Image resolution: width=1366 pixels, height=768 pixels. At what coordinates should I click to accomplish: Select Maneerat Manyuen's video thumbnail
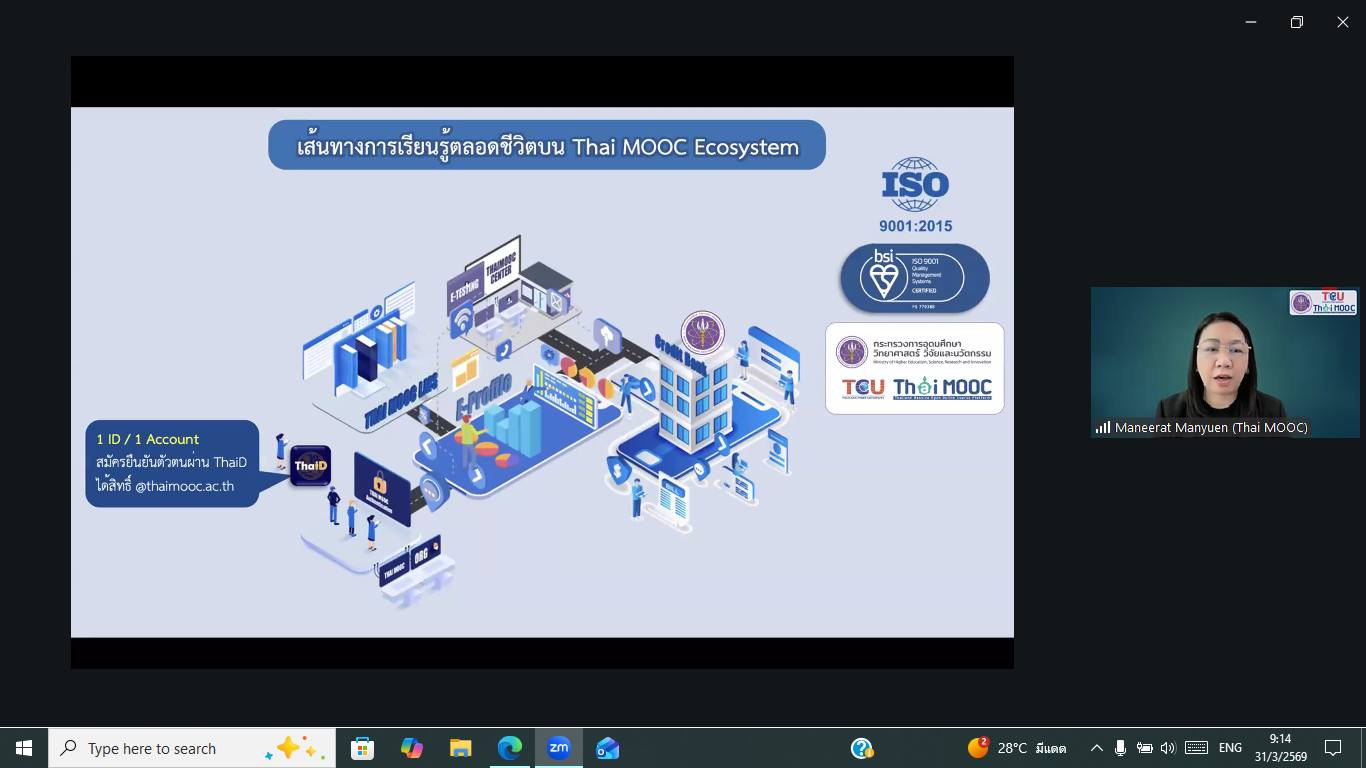click(x=1224, y=362)
